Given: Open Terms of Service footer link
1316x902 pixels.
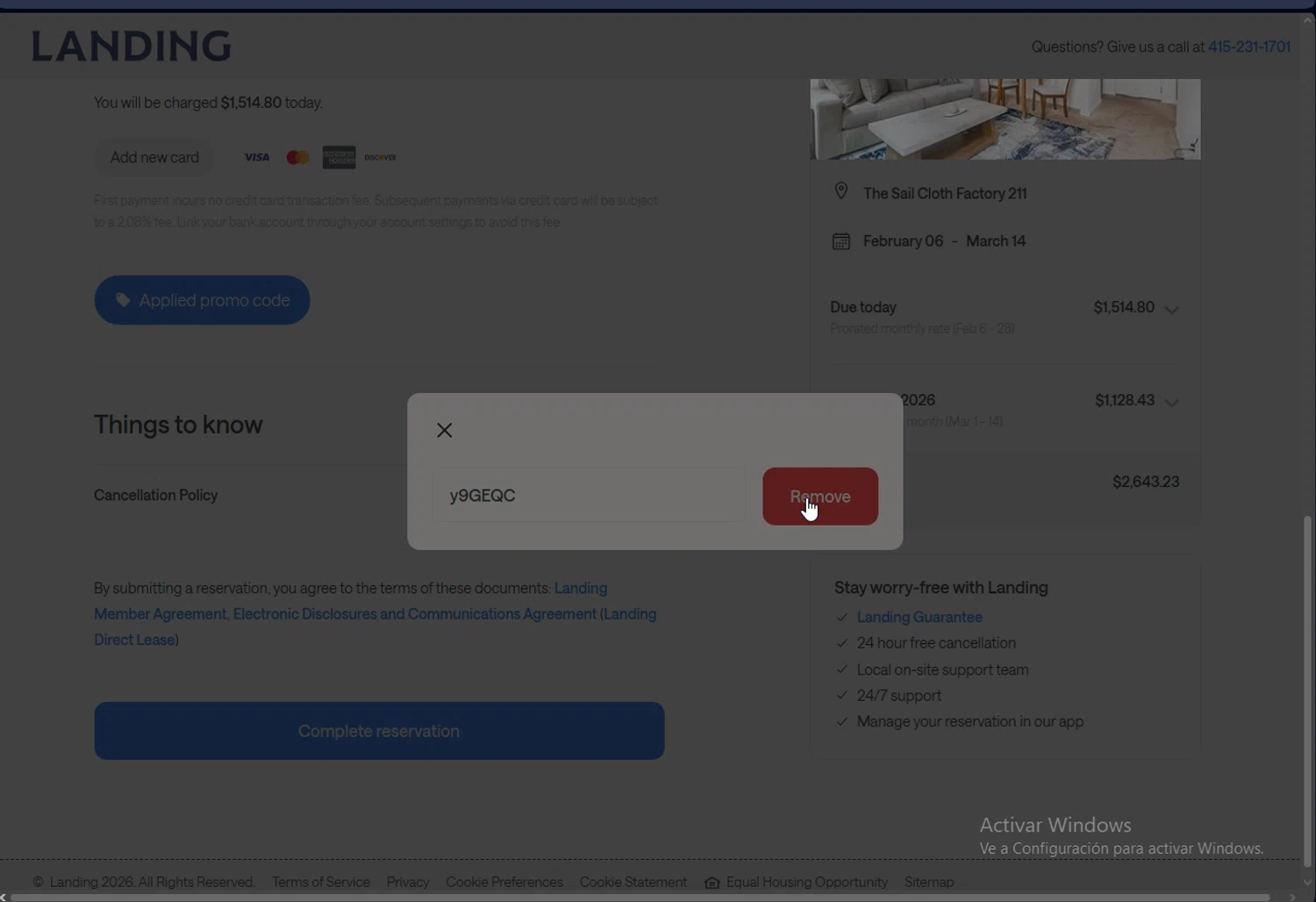Looking at the screenshot, I should coord(321,882).
